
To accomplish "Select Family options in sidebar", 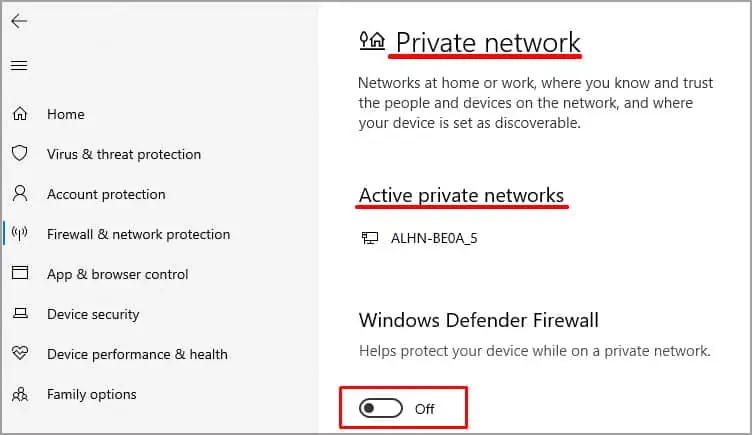I will point(92,394).
